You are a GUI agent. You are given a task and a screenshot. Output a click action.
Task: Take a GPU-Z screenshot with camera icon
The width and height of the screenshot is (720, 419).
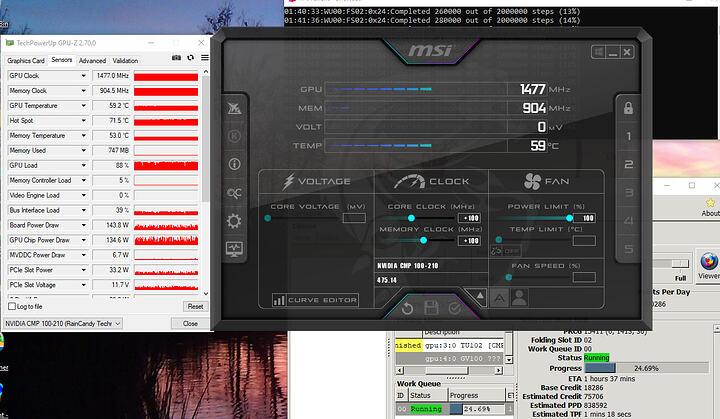tap(176, 58)
